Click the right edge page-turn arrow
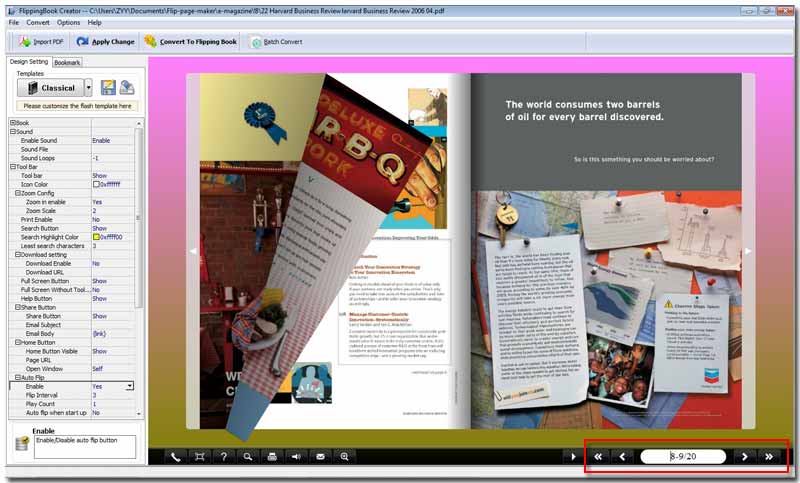 coord(748,251)
